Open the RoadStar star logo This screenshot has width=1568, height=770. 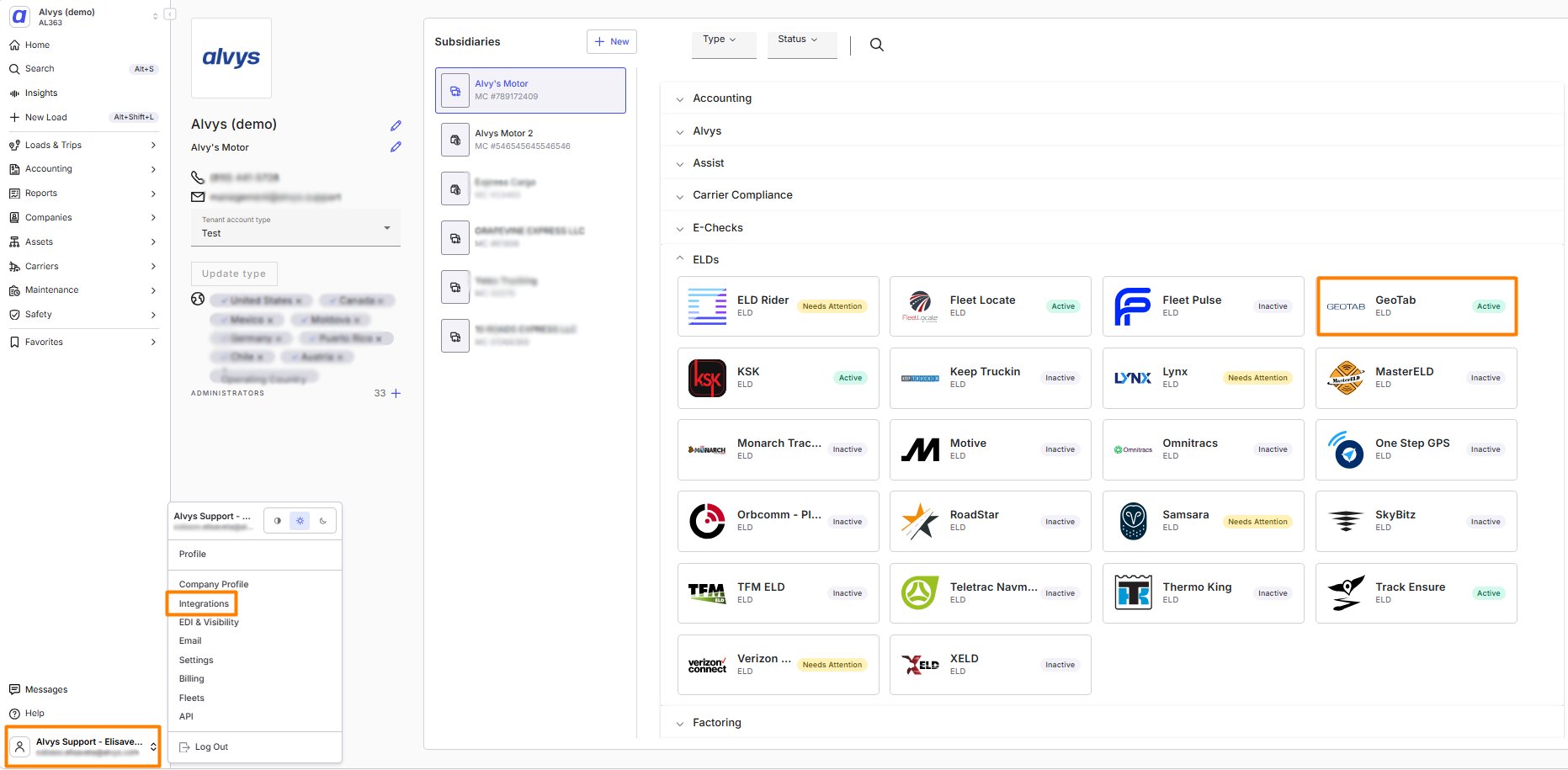[920, 521]
